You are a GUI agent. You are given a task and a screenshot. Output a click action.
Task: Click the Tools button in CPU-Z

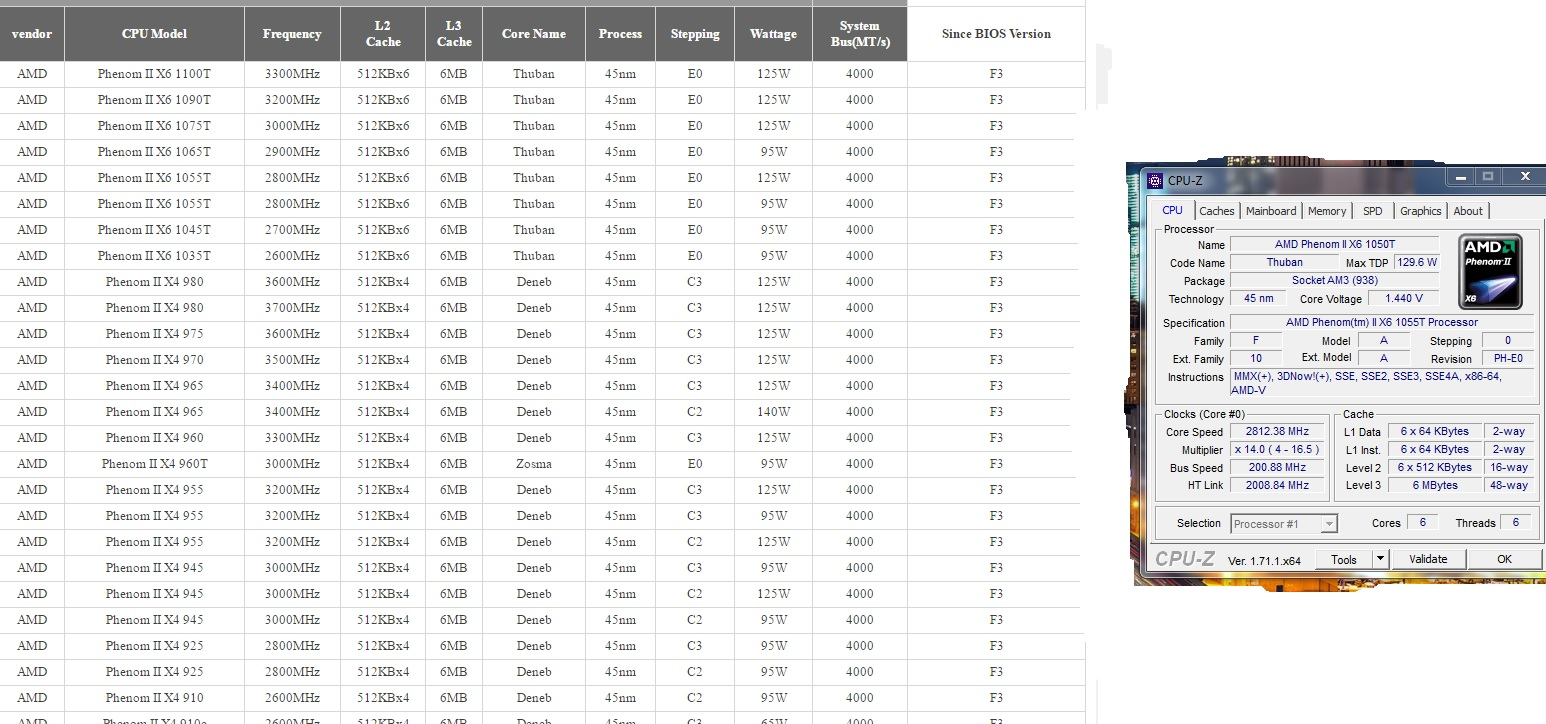(1343, 559)
